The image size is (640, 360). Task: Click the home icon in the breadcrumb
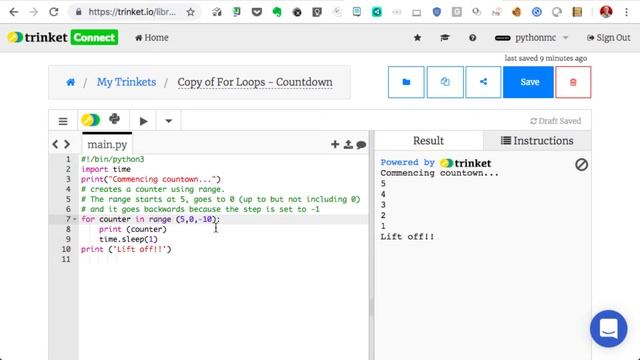click(x=71, y=82)
